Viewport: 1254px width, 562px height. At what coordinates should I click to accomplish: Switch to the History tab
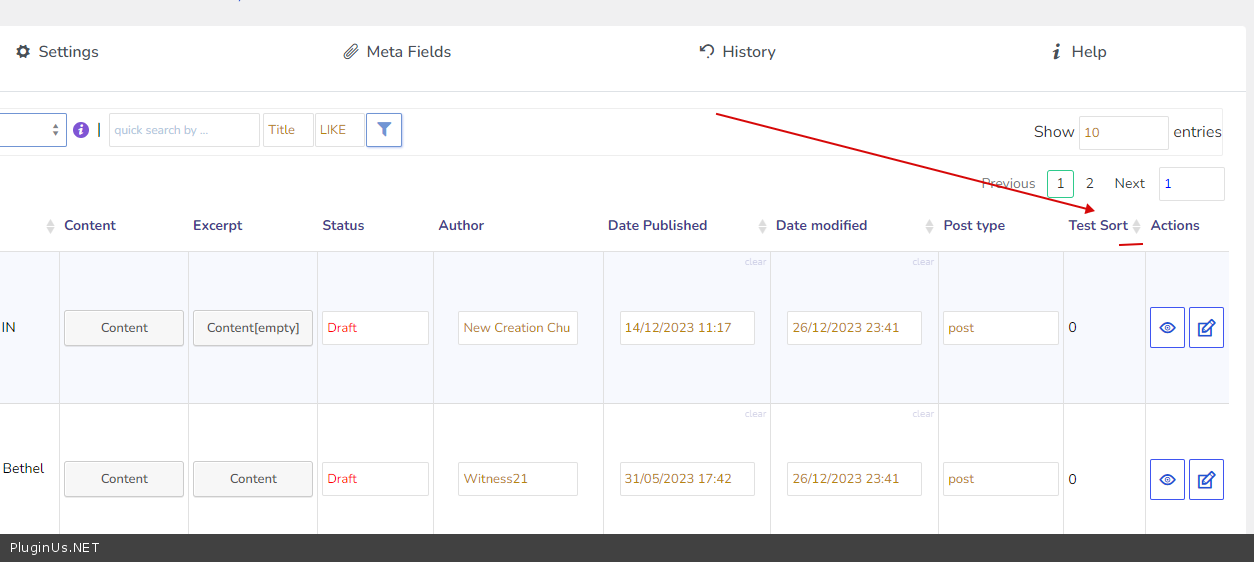click(737, 52)
